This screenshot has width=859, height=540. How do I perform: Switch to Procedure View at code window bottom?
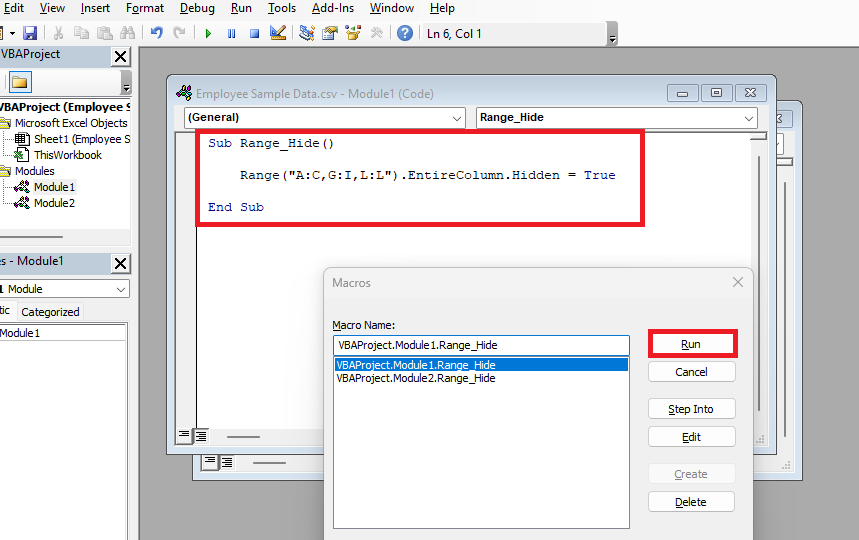coord(184,436)
